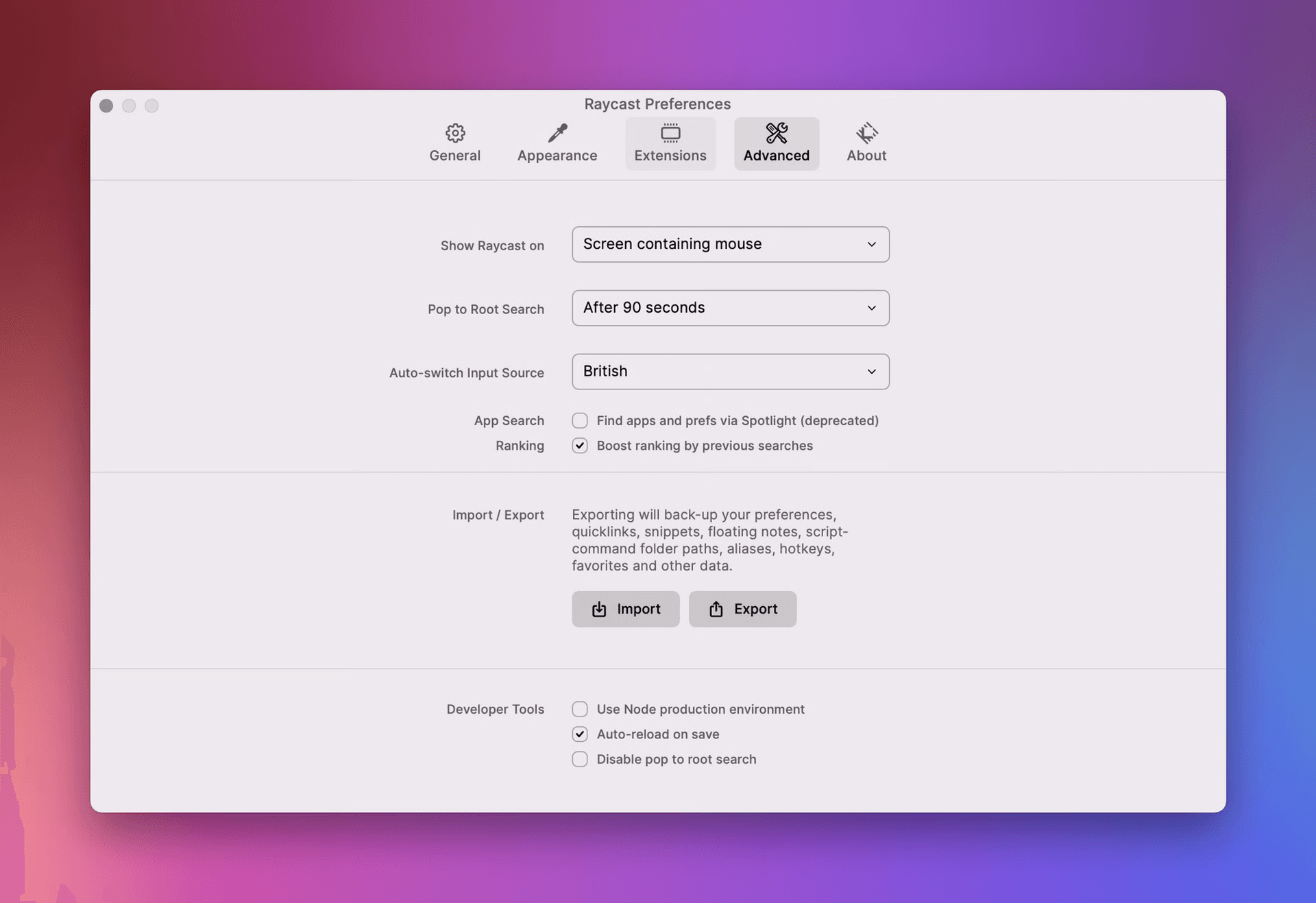Click the share icon inside the Export button

pos(716,609)
